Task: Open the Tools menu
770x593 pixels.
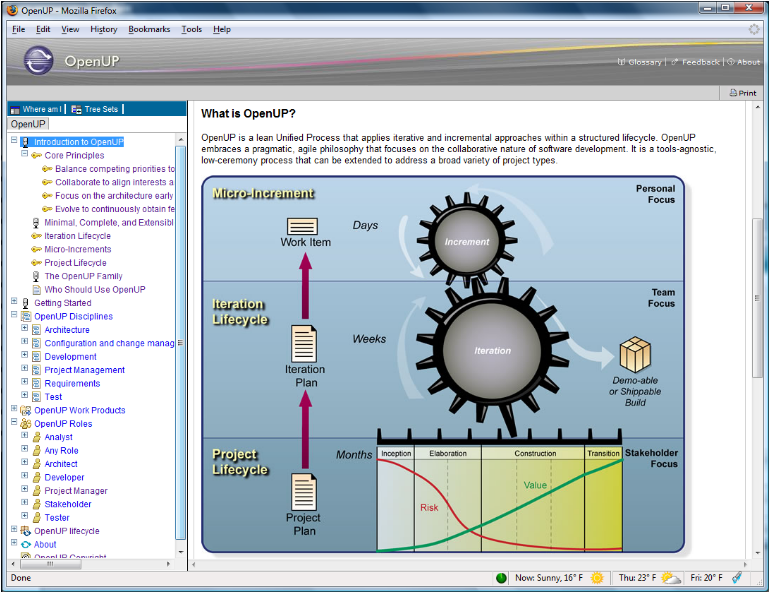Action: [x=192, y=29]
